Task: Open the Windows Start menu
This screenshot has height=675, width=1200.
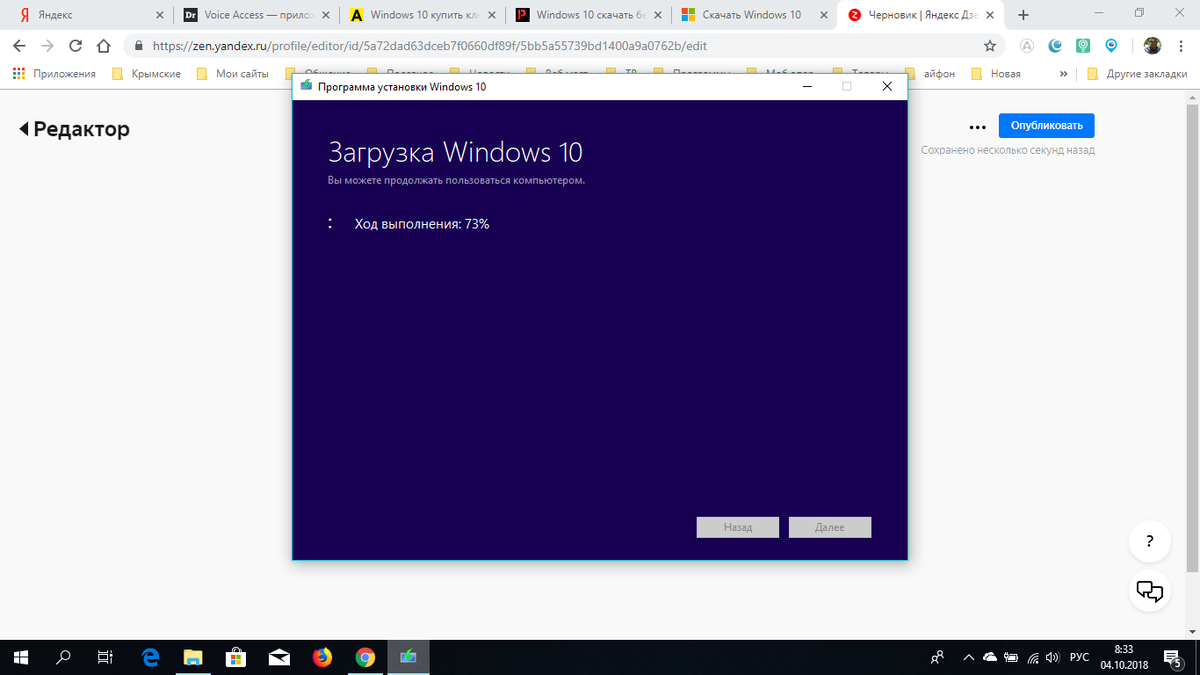Action: pyautogui.click(x=21, y=657)
